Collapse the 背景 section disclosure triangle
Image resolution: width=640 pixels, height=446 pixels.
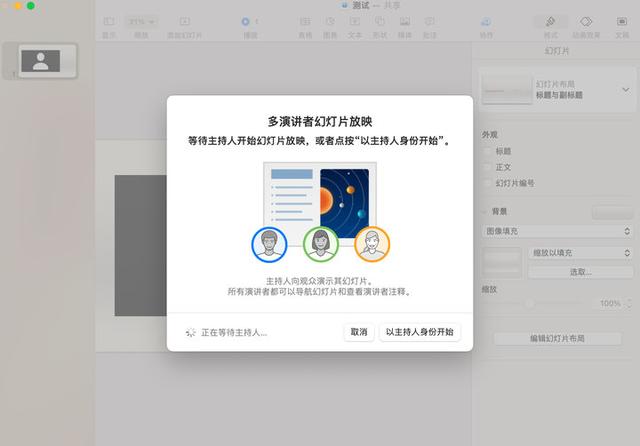(485, 211)
